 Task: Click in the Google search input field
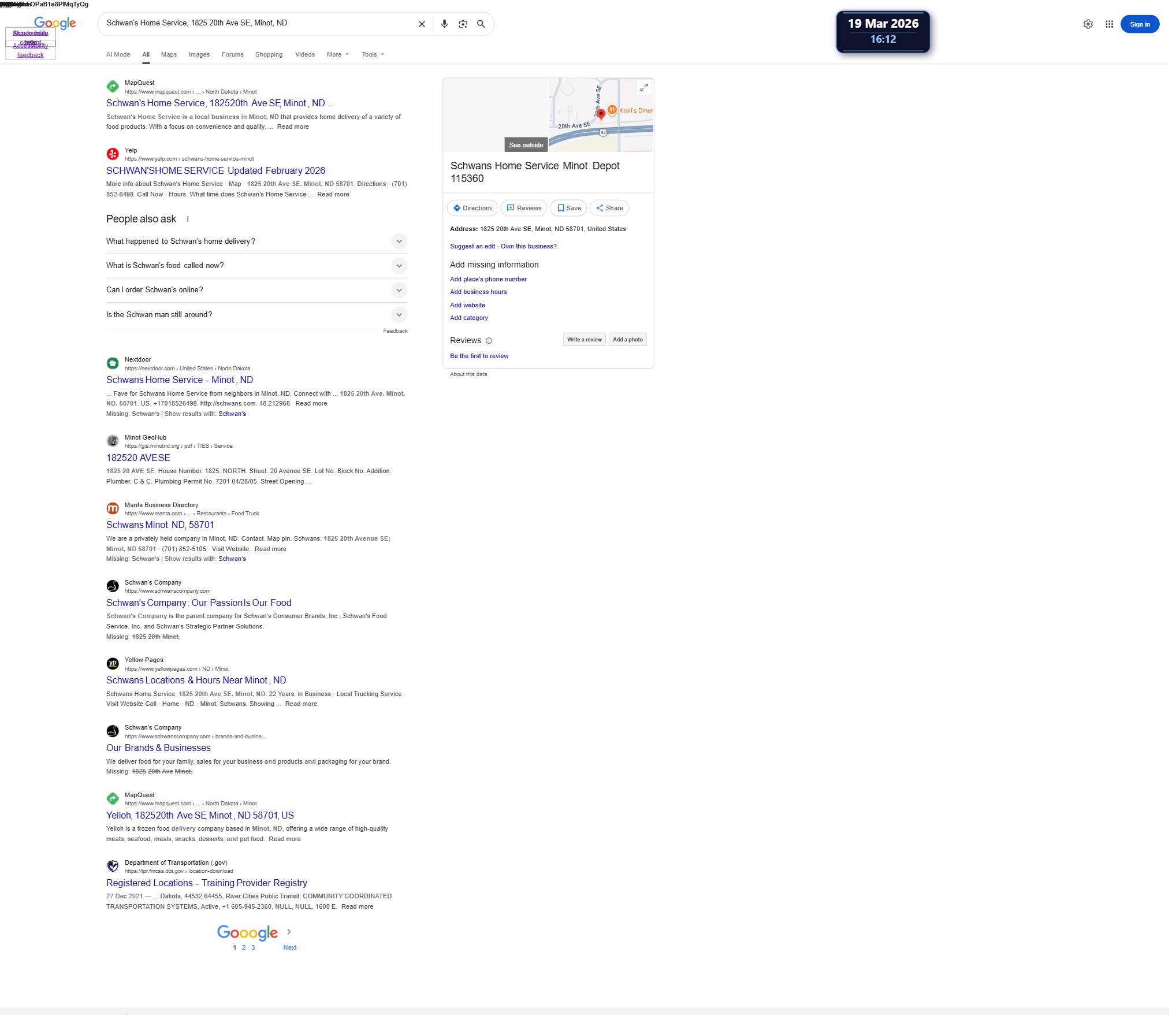pyautogui.click(x=254, y=24)
